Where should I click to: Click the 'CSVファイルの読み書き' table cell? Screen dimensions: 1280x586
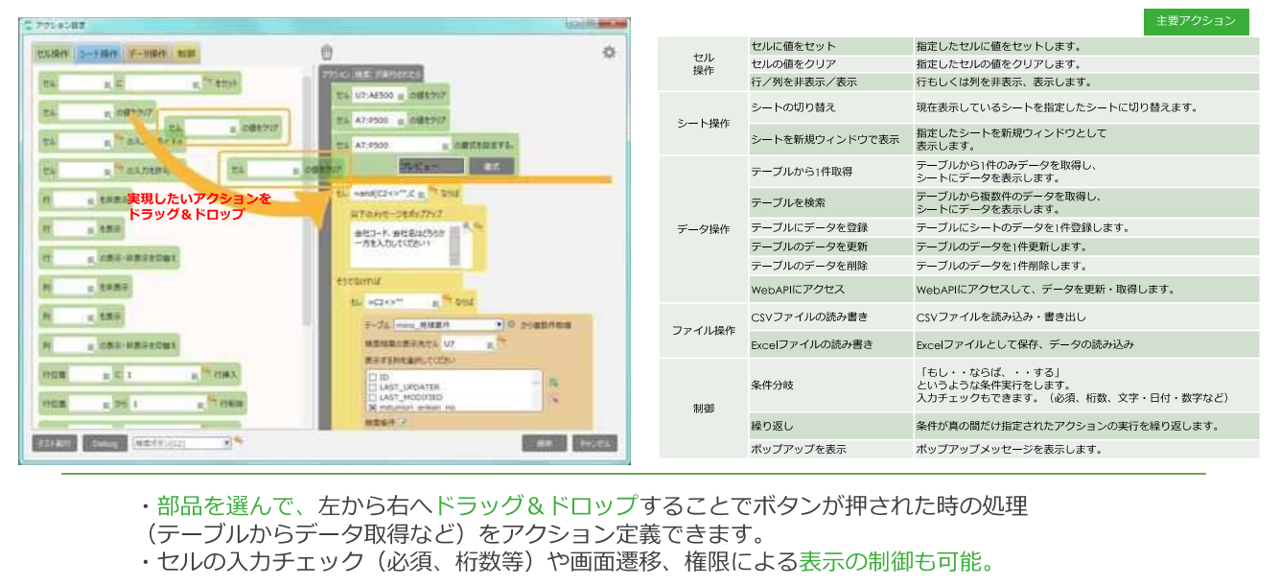coord(831,317)
